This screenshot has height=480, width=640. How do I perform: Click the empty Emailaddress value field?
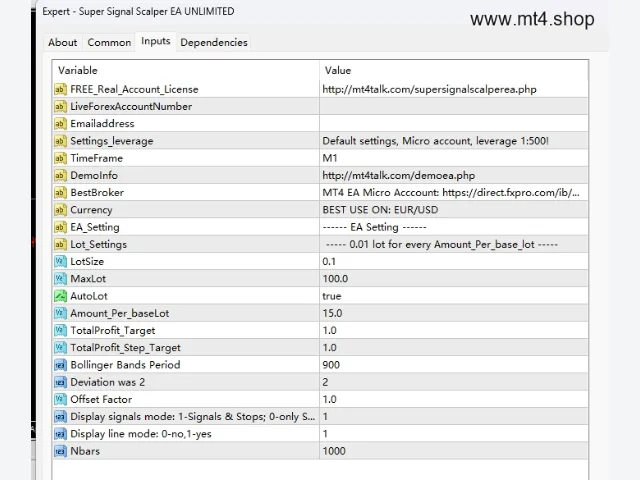[x=454, y=123]
